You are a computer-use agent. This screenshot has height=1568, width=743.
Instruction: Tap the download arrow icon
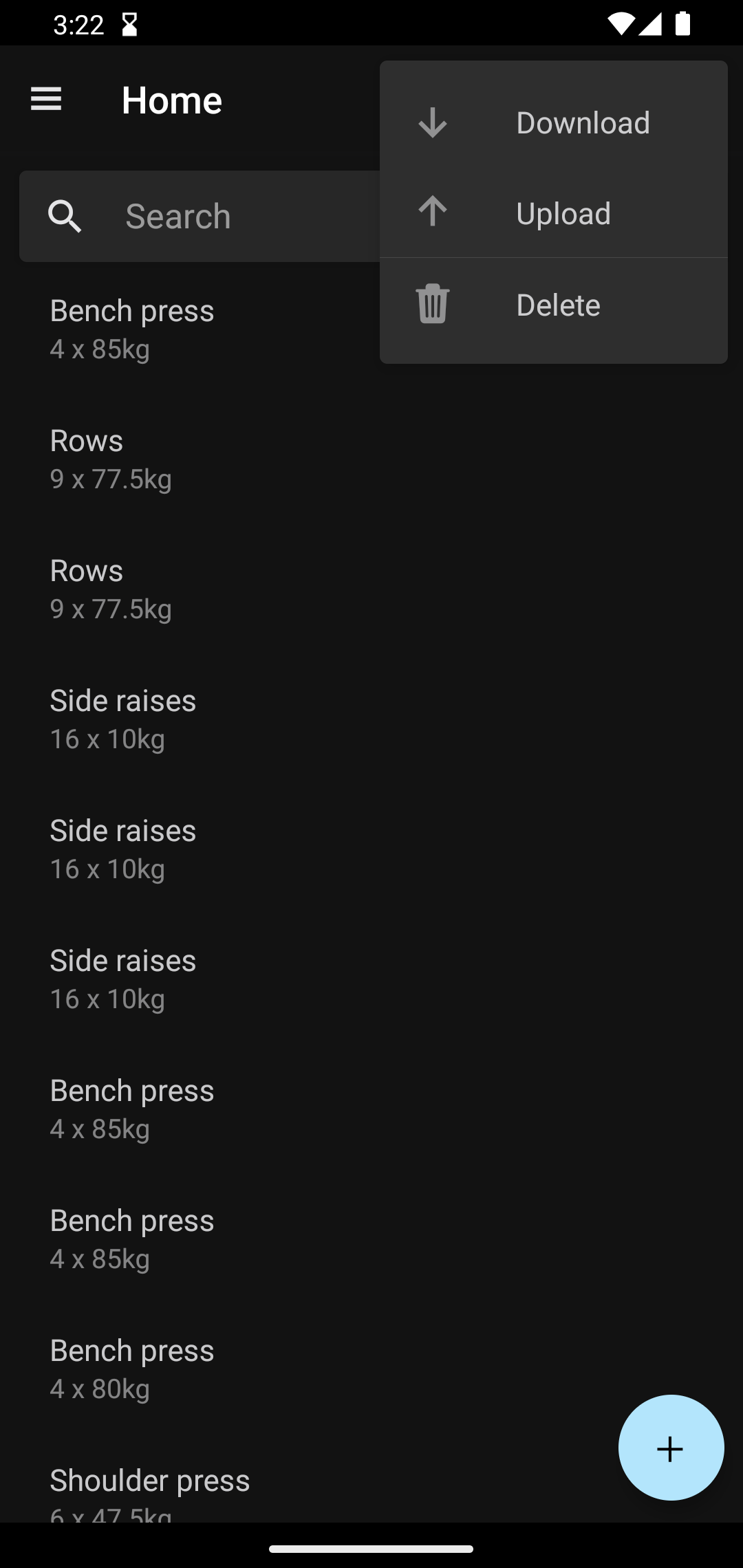433,123
